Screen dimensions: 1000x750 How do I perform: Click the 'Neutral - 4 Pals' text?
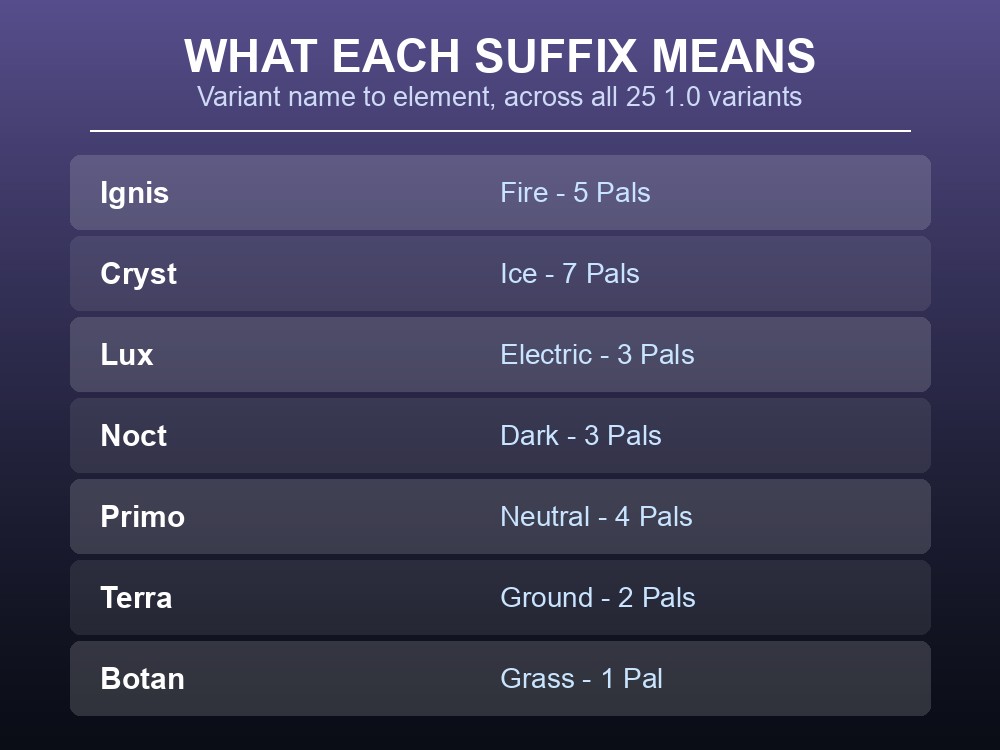[596, 517]
